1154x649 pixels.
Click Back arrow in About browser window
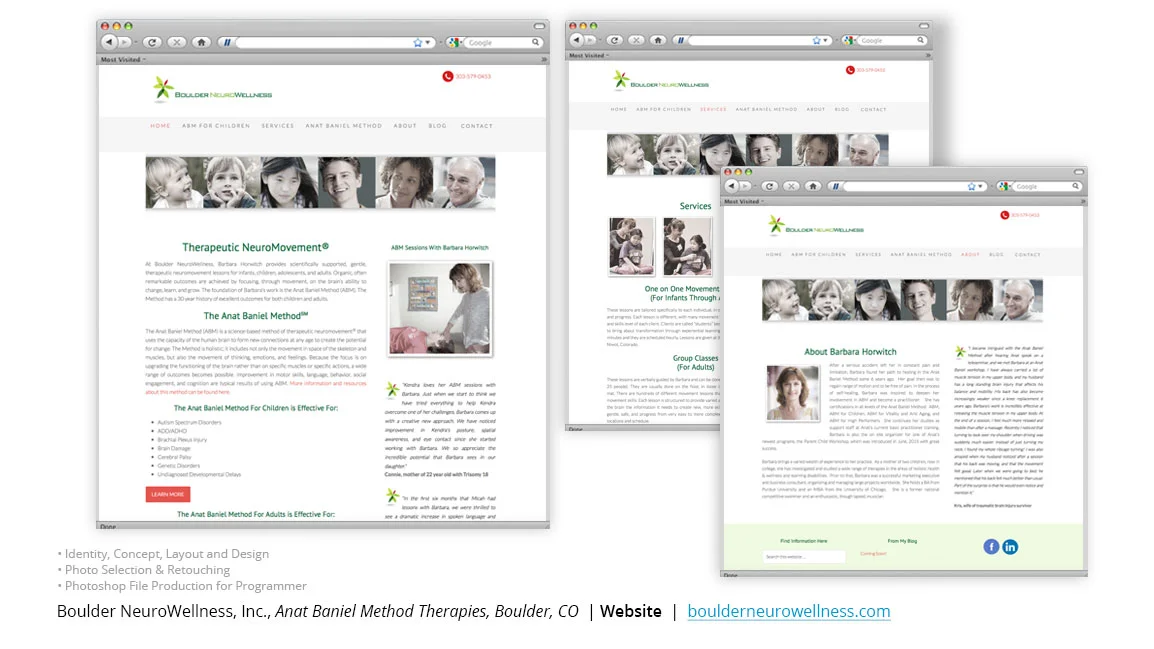(732, 186)
